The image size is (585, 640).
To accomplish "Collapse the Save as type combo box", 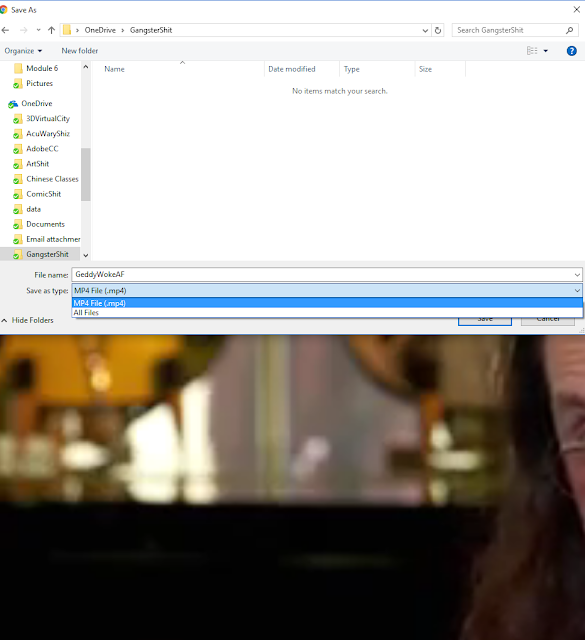I will [577, 291].
